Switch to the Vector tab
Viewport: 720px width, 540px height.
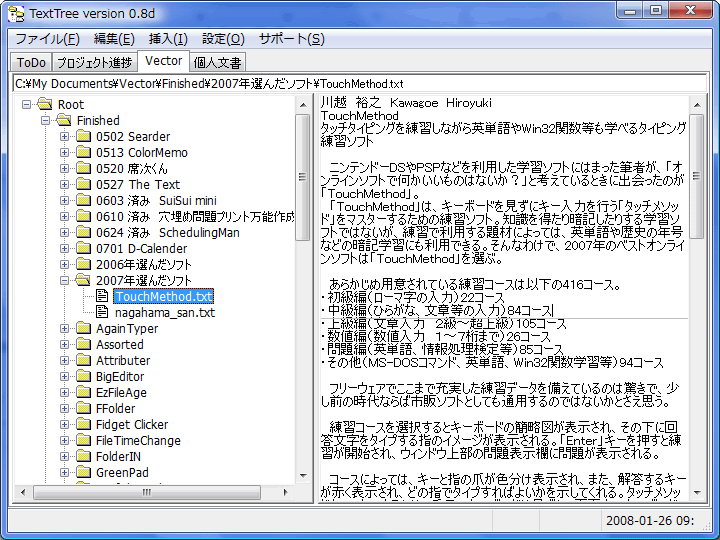(x=163, y=61)
